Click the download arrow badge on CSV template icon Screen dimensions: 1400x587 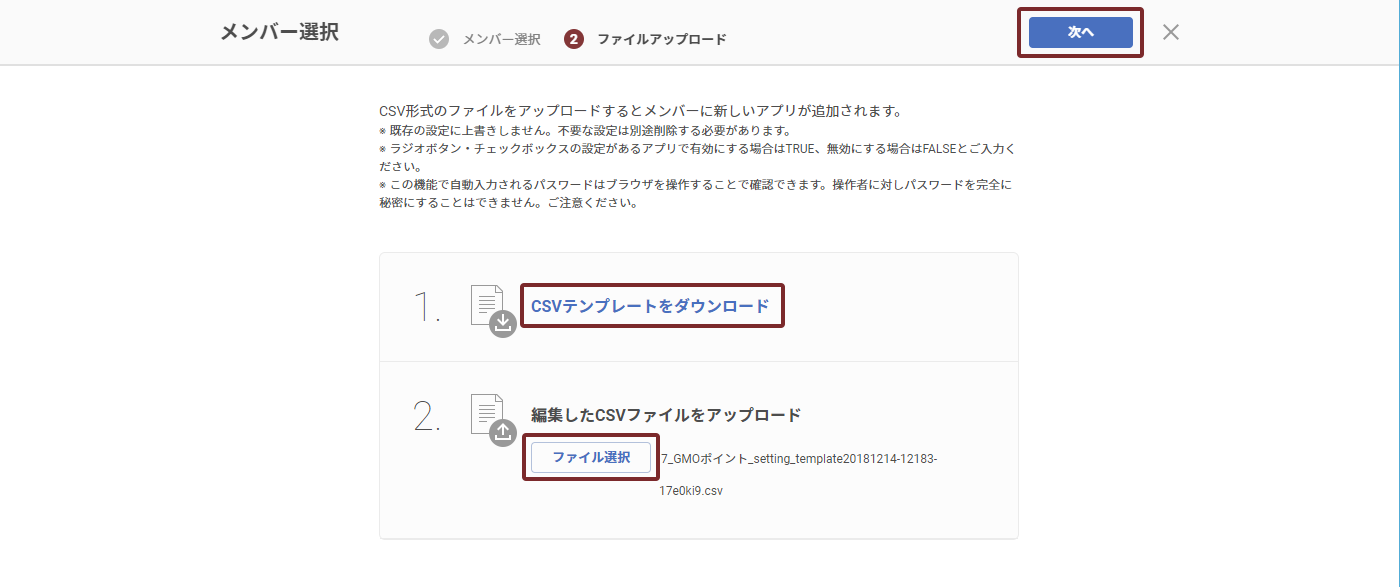[502, 325]
